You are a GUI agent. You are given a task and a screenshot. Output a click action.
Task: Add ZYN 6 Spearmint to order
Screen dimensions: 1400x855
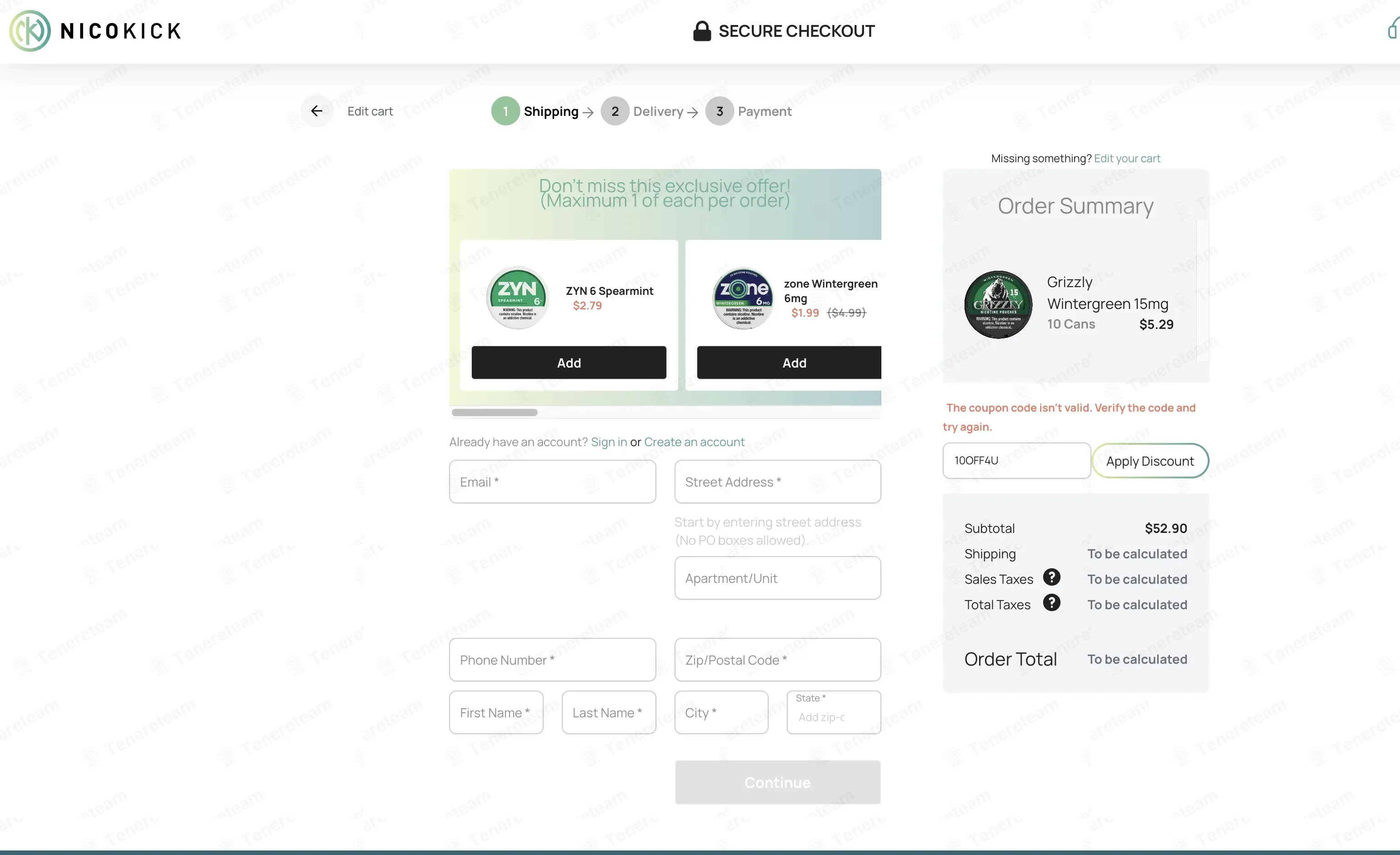pos(569,363)
